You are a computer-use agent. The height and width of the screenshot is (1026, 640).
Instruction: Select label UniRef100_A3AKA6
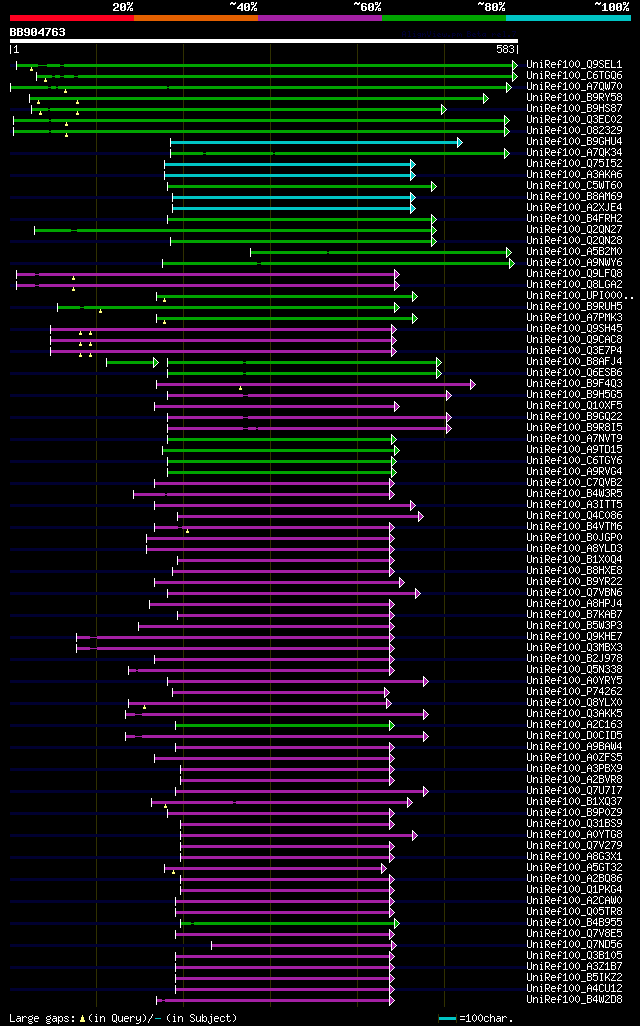[574, 175]
